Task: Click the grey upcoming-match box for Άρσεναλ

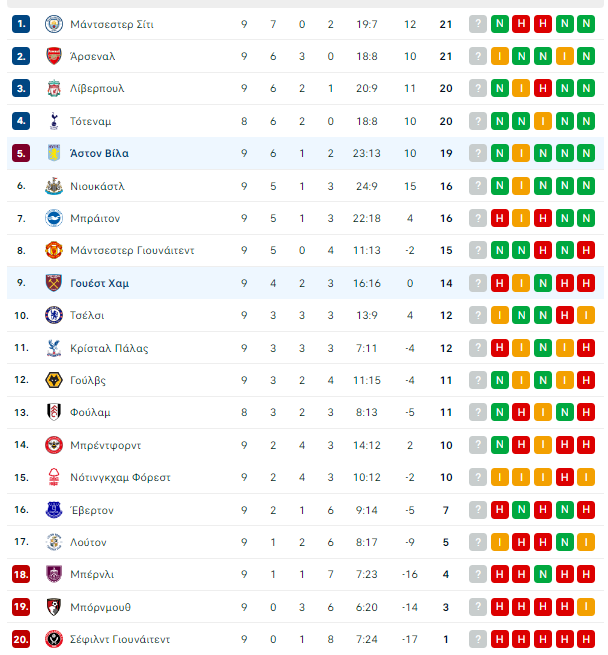Action: 478,56
